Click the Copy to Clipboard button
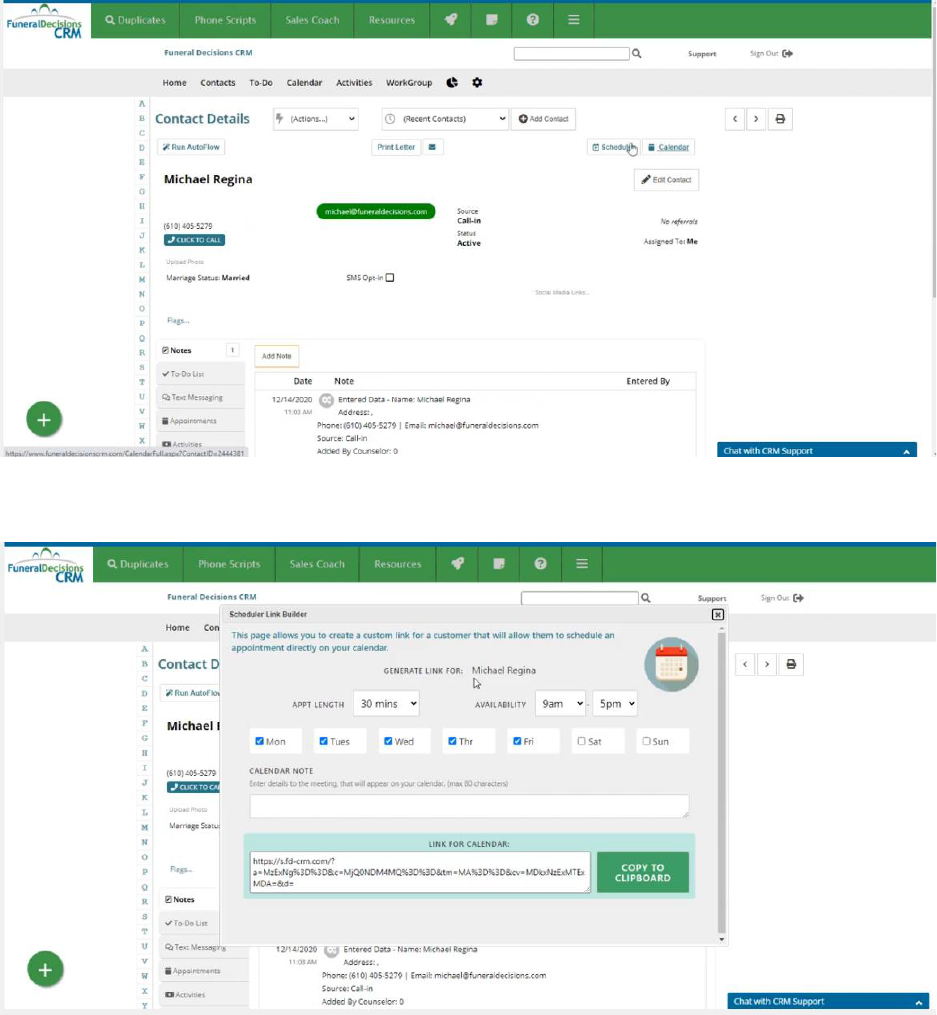The width and height of the screenshot is (937, 1015). (x=643, y=872)
